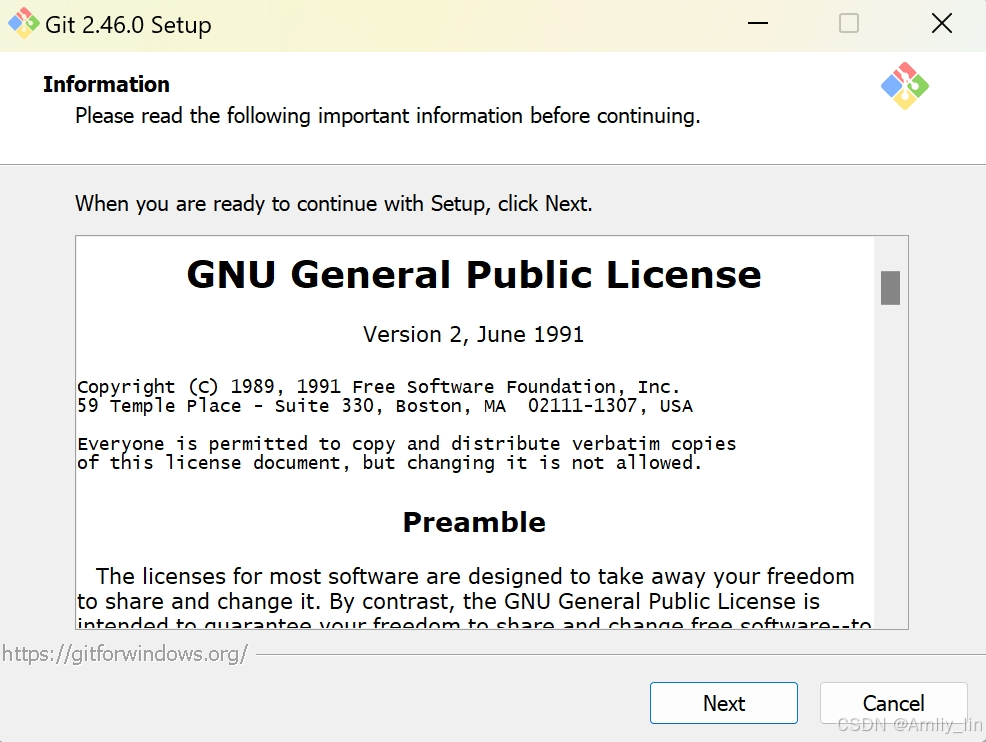
Task: Click the '59 Temple Place' address line
Action: click(x=385, y=406)
